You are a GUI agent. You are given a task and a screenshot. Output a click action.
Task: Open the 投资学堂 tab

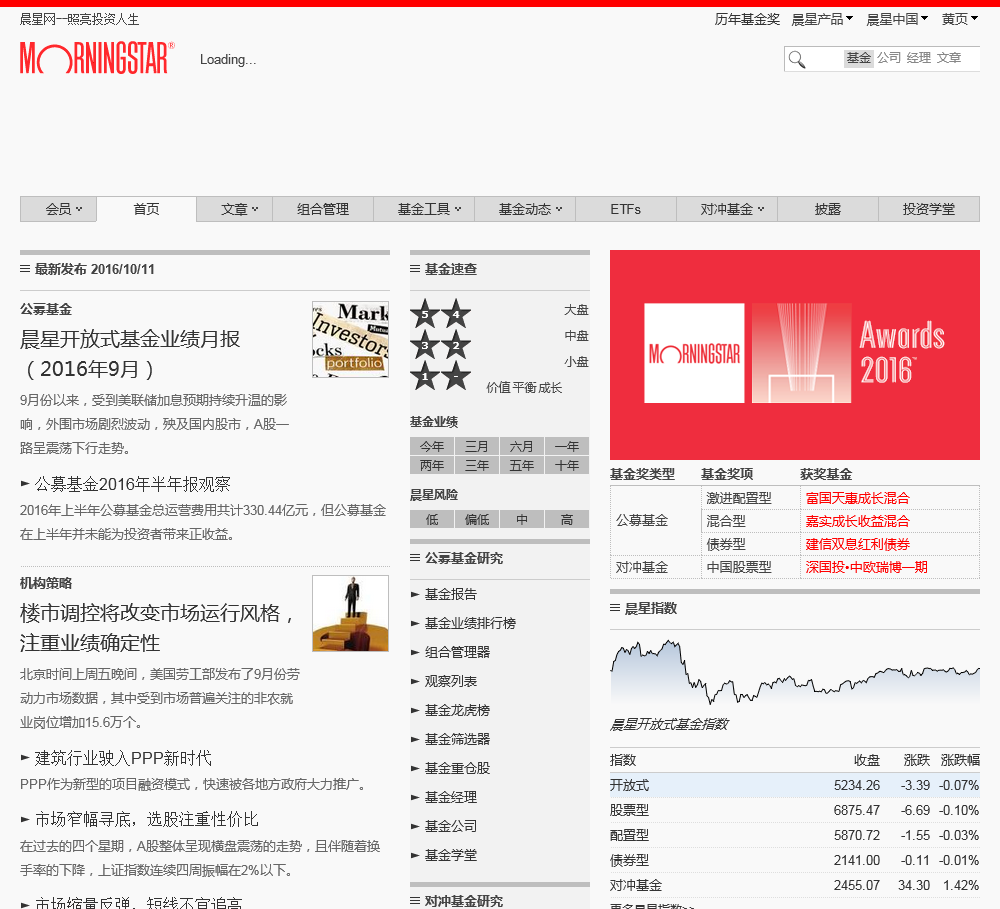pyautogui.click(x=929, y=209)
